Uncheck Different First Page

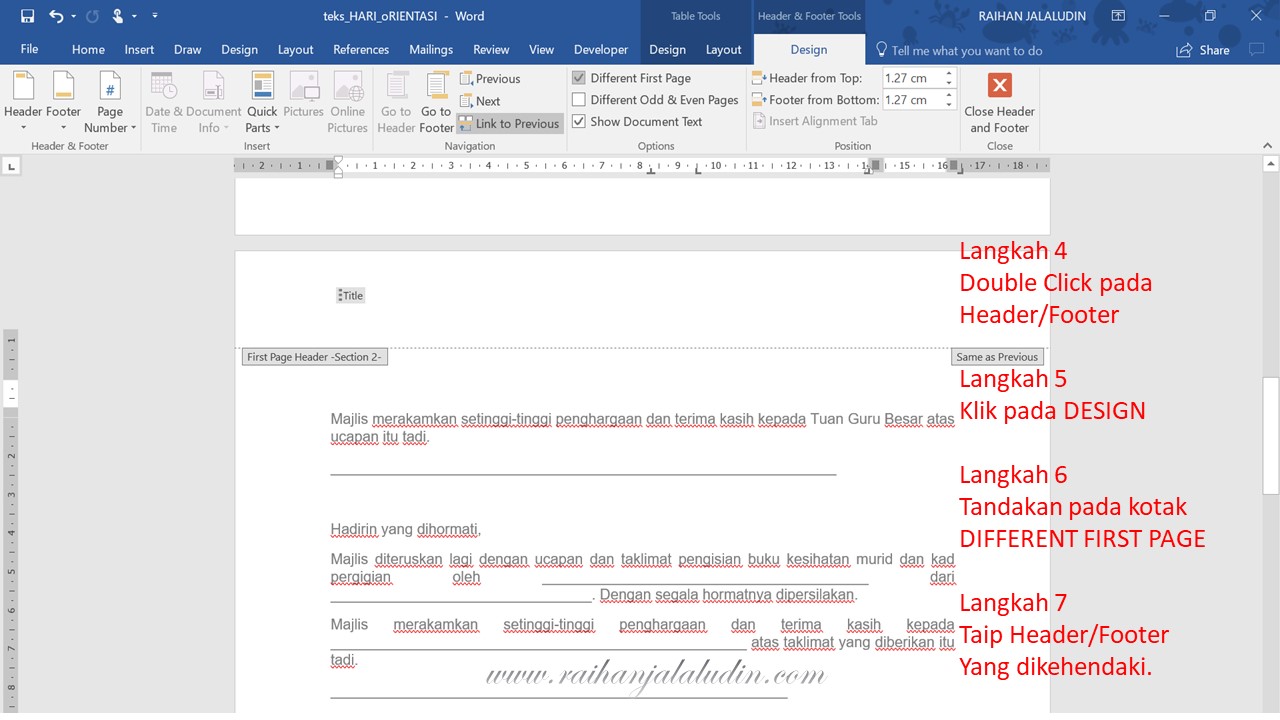[x=578, y=77]
